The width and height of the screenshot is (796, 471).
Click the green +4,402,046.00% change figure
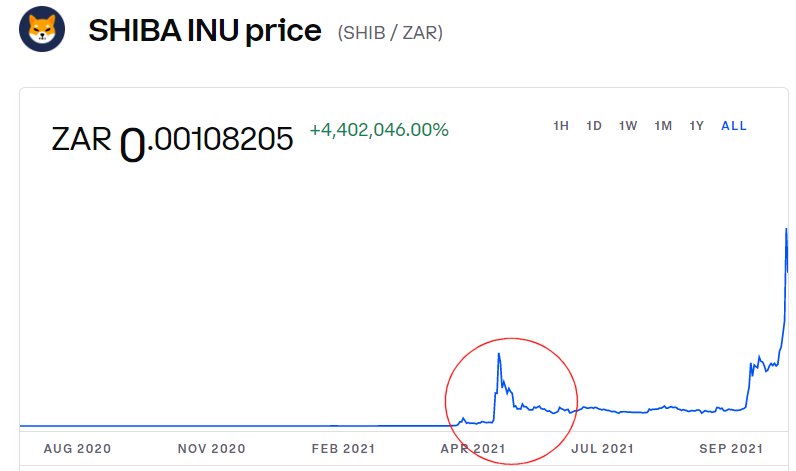click(x=379, y=130)
